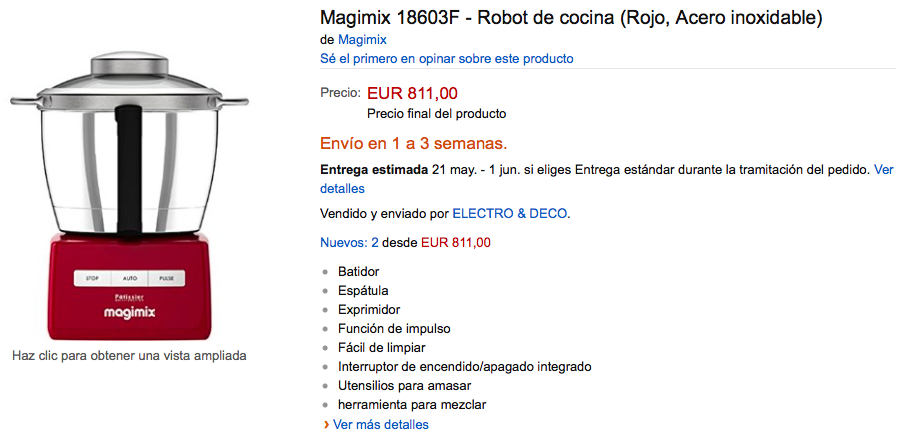Expand Ver más detalles feature list

point(381,425)
